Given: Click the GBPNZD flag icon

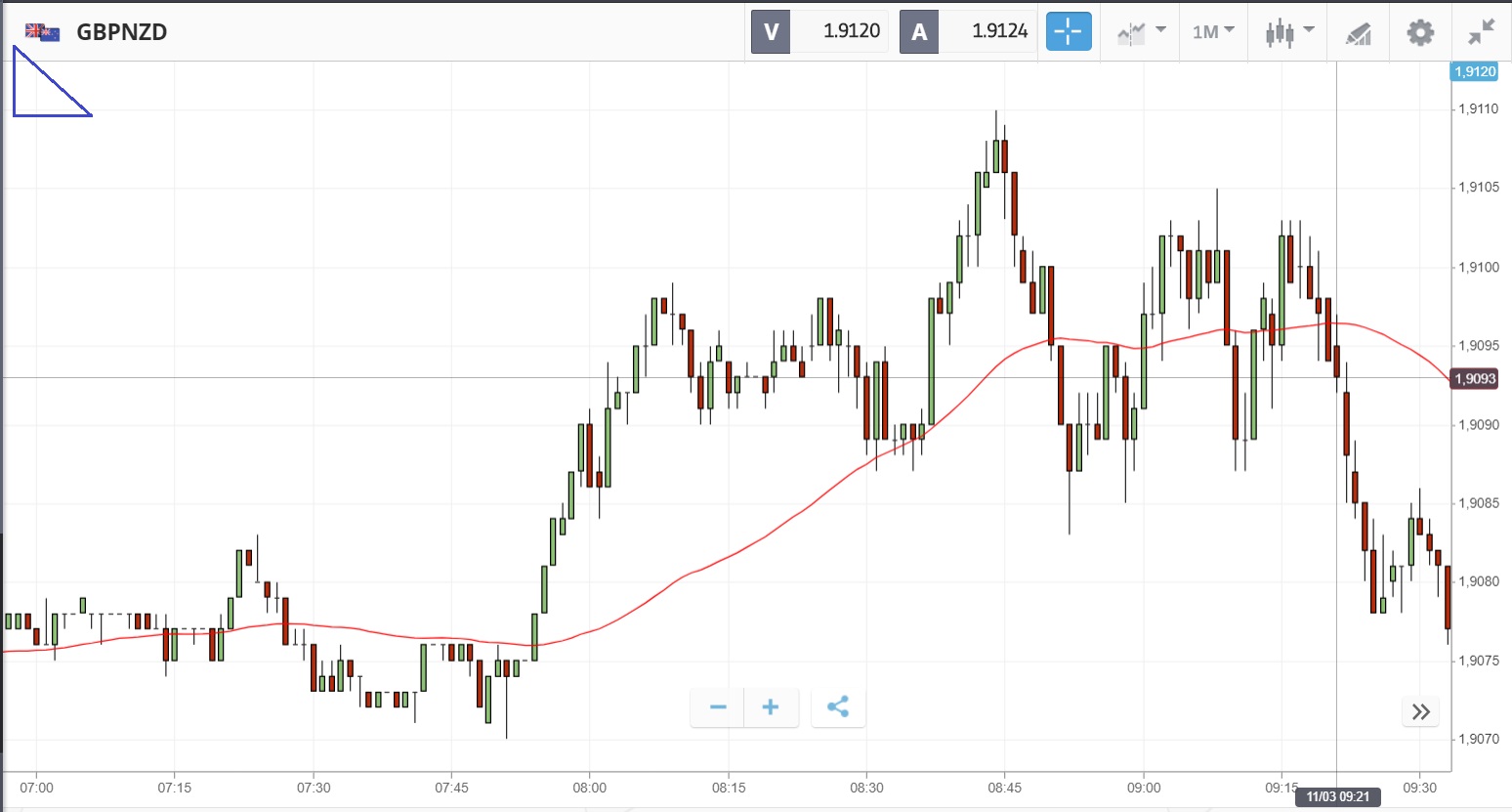Looking at the screenshot, I should pos(42,32).
